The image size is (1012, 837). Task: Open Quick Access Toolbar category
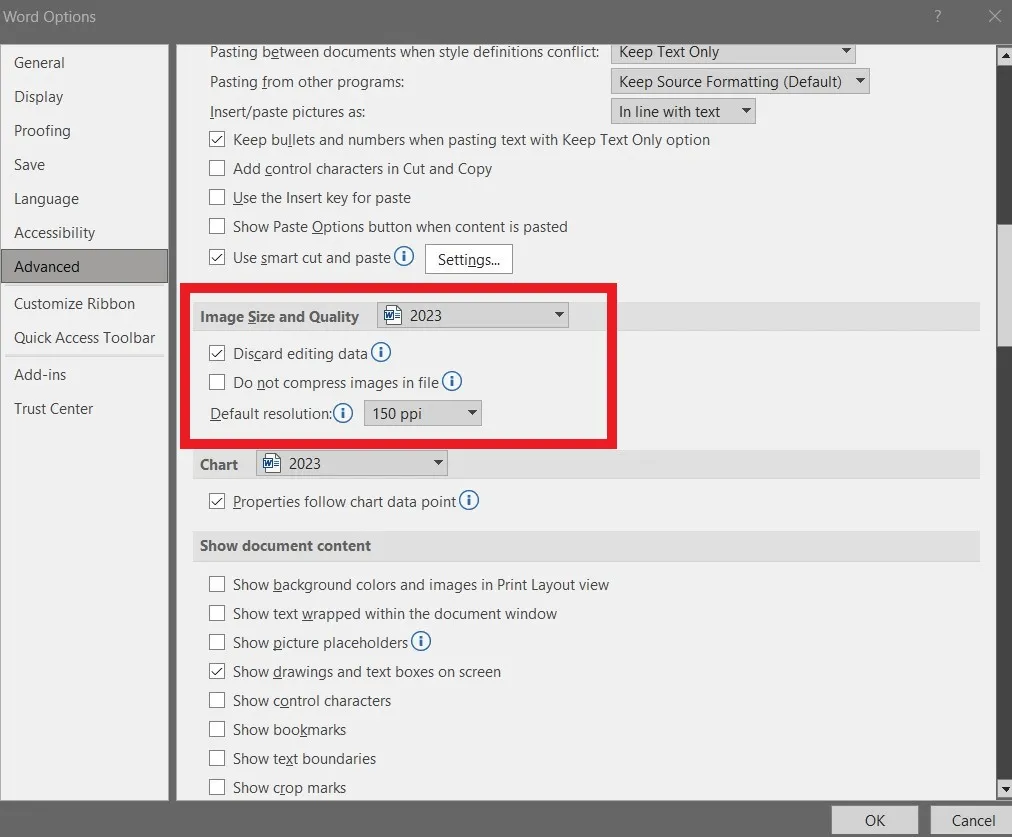(84, 338)
